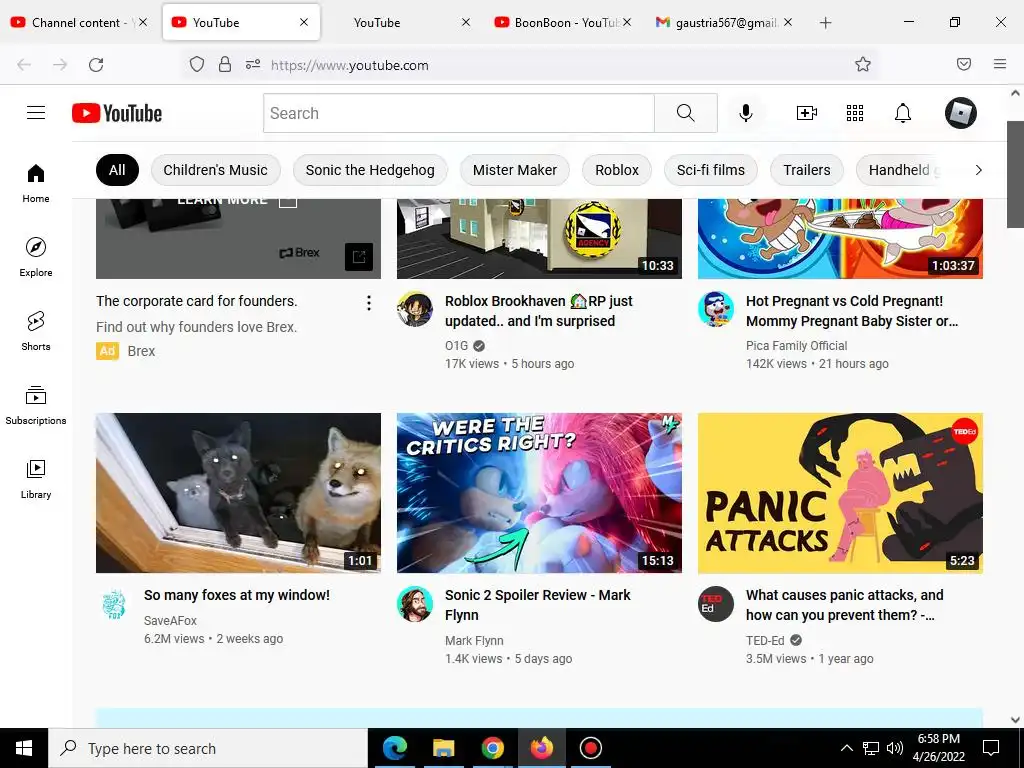Image resolution: width=1024 pixels, height=768 pixels.
Task: Play the Sonic critics thumbnail
Action: tap(539, 493)
